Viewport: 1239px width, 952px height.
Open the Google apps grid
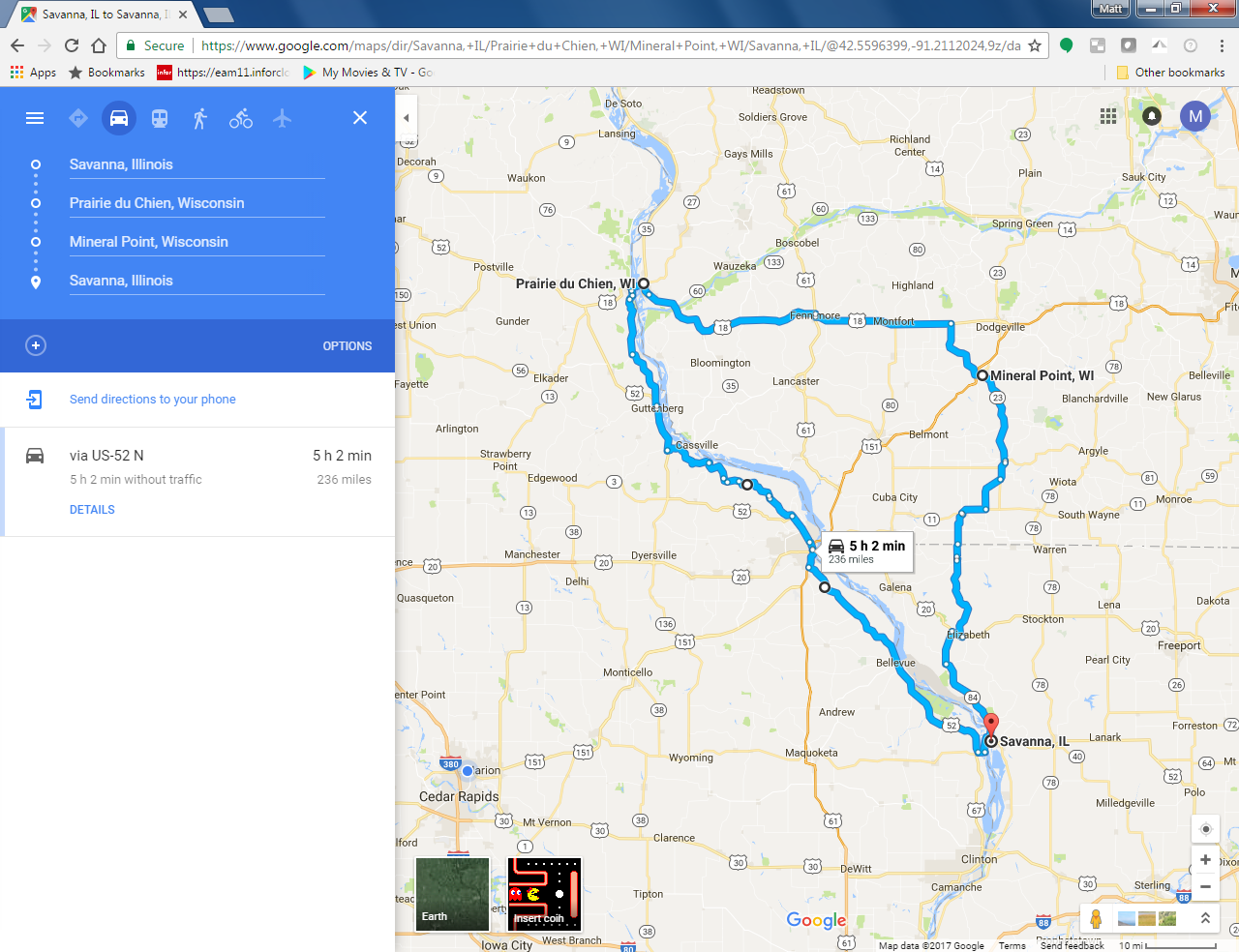click(1108, 116)
